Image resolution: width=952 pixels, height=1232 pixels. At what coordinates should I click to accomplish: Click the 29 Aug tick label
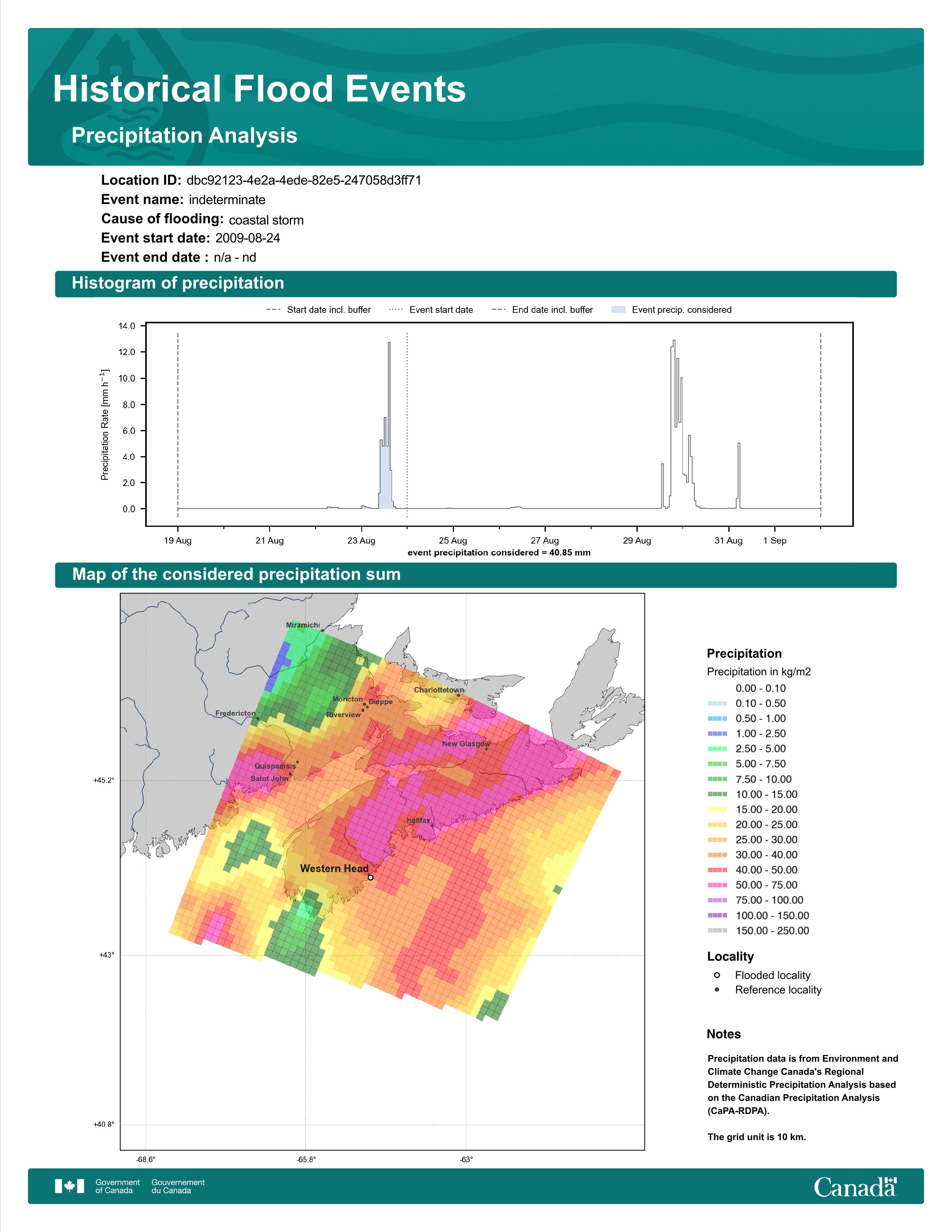pos(637,541)
